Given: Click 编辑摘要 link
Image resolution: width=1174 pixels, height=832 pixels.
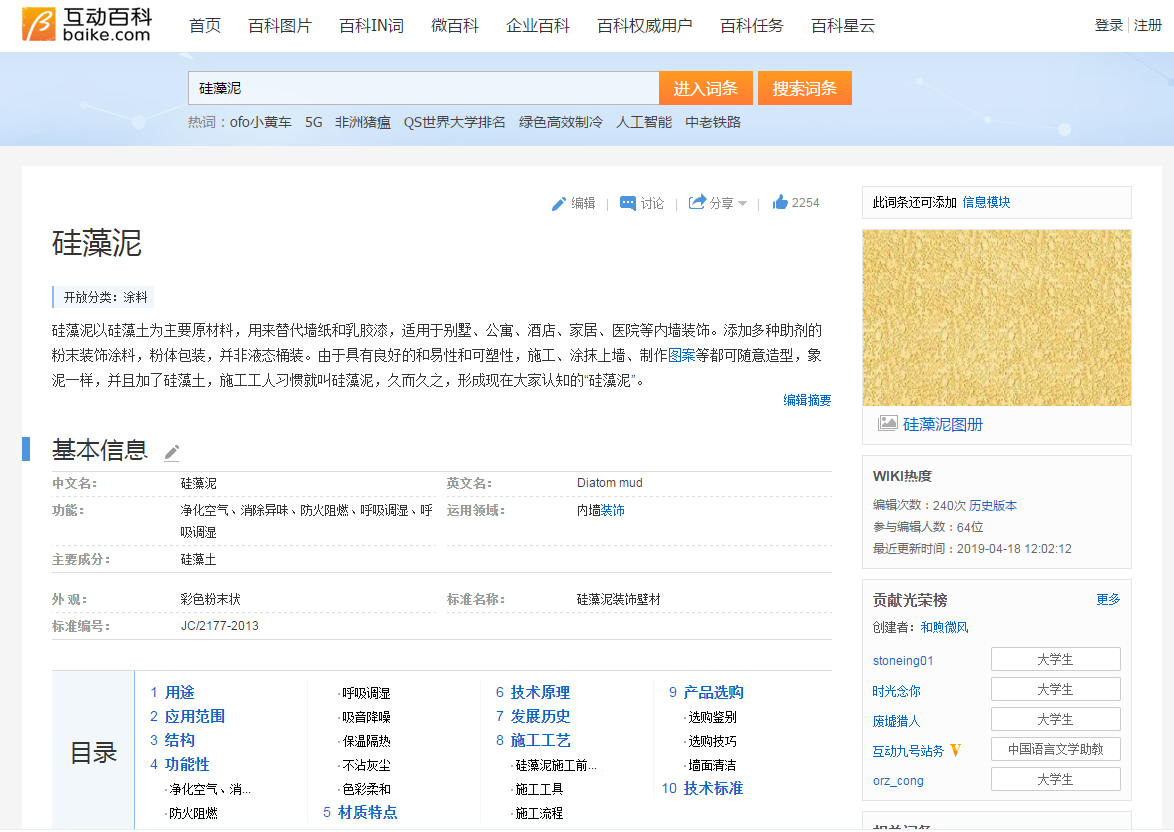Looking at the screenshot, I should coord(807,400).
